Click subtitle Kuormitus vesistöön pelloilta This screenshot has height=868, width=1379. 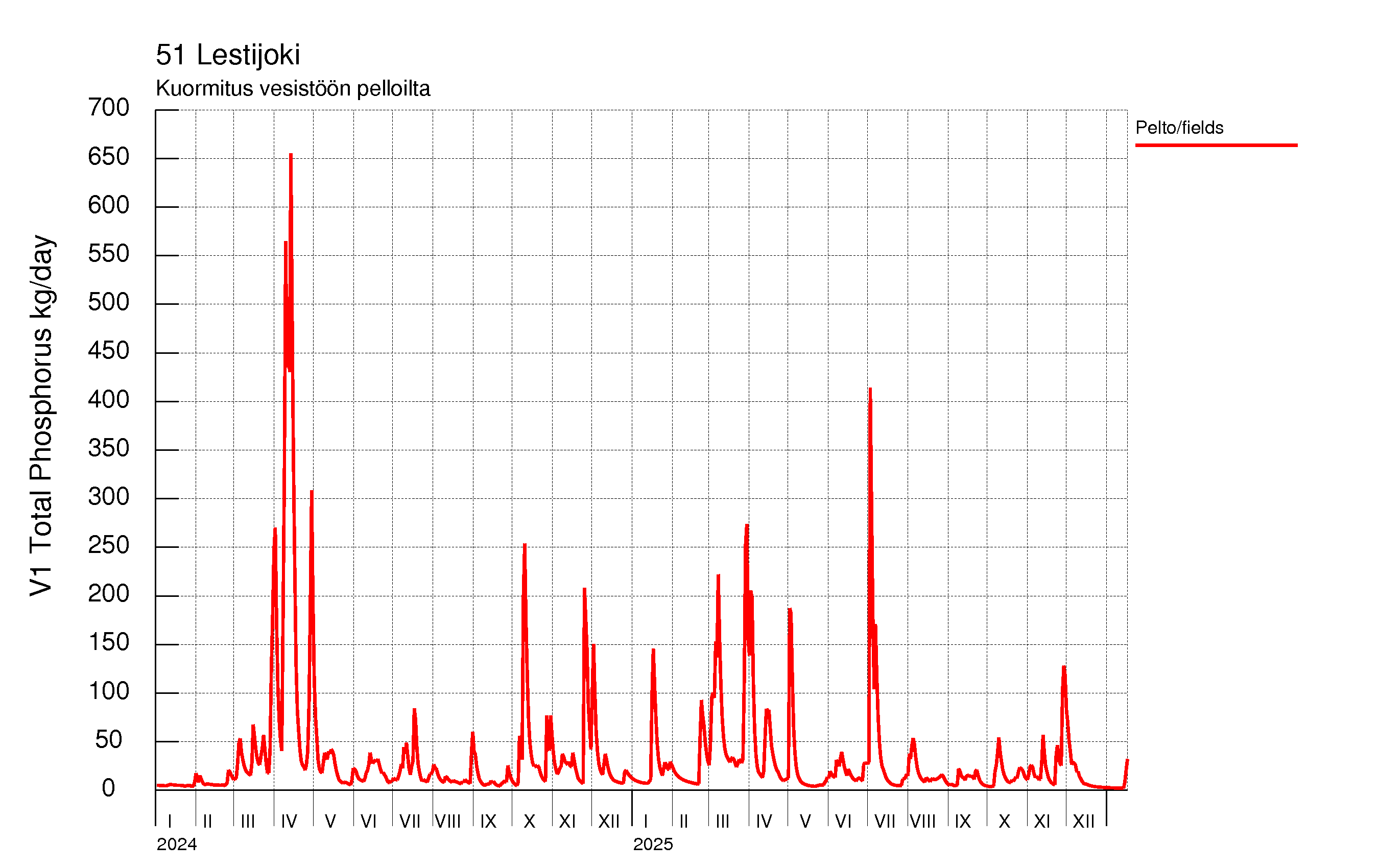point(292,89)
